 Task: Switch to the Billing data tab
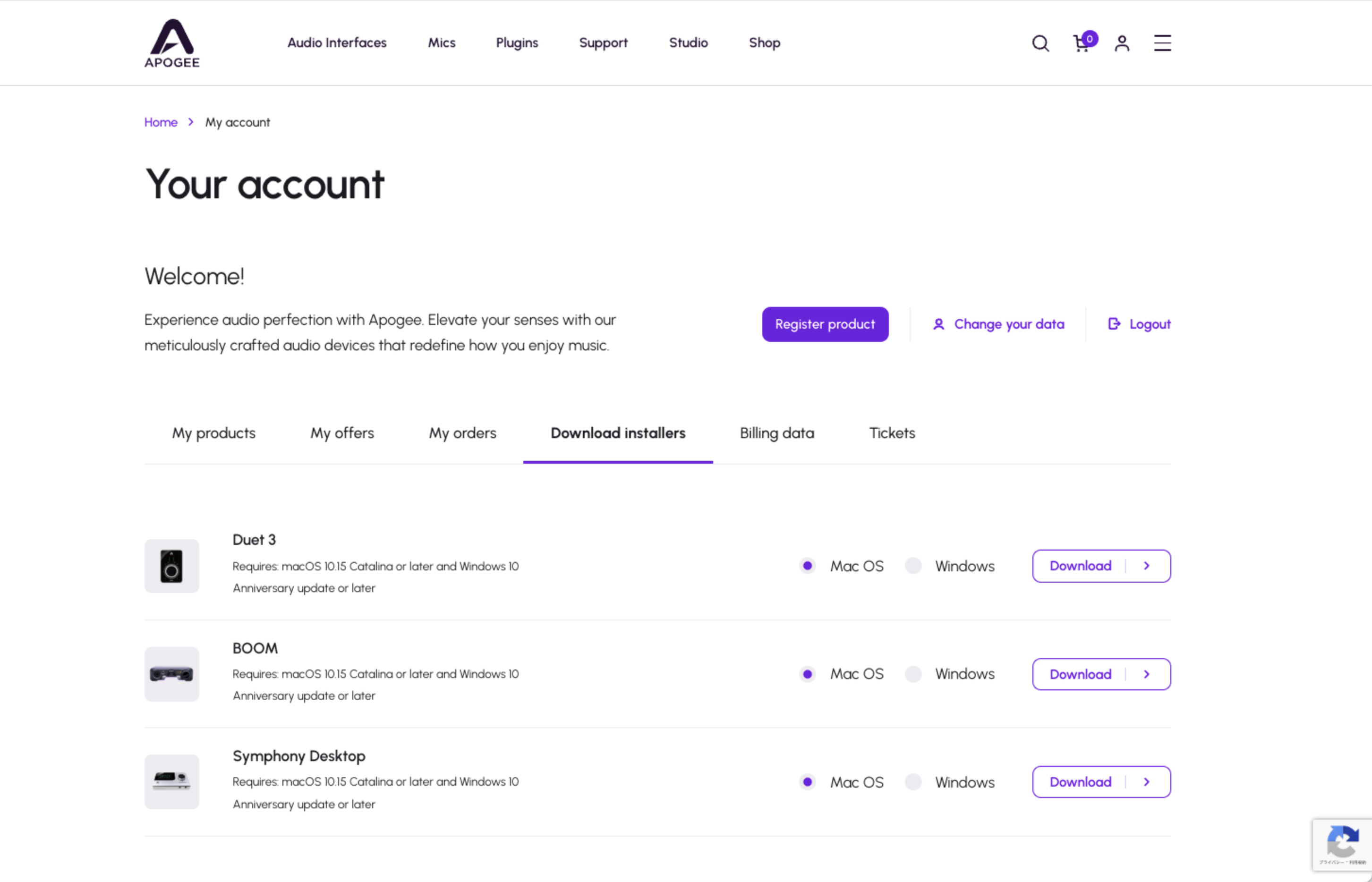[777, 433]
